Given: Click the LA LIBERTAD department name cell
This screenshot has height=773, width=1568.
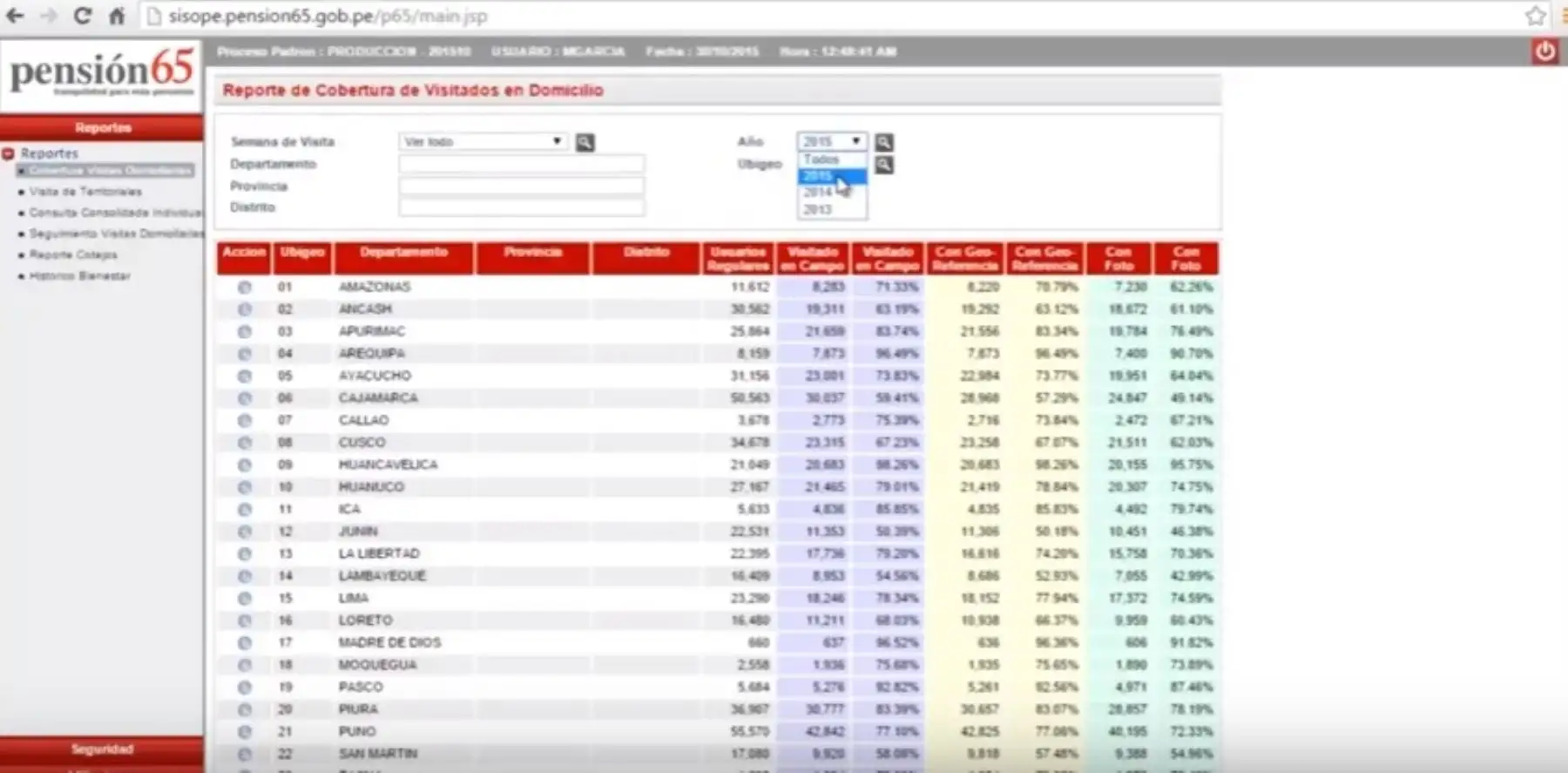Looking at the screenshot, I should tap(379, 553).
